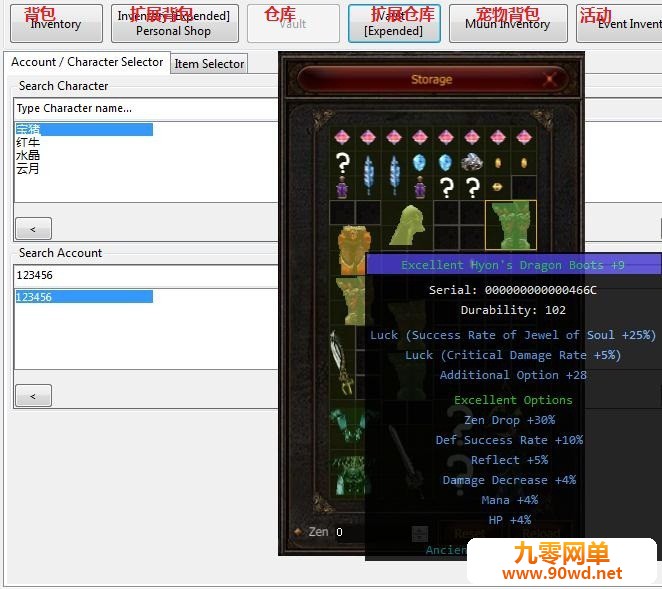Select character 宝猪 in list

(84, 129)
